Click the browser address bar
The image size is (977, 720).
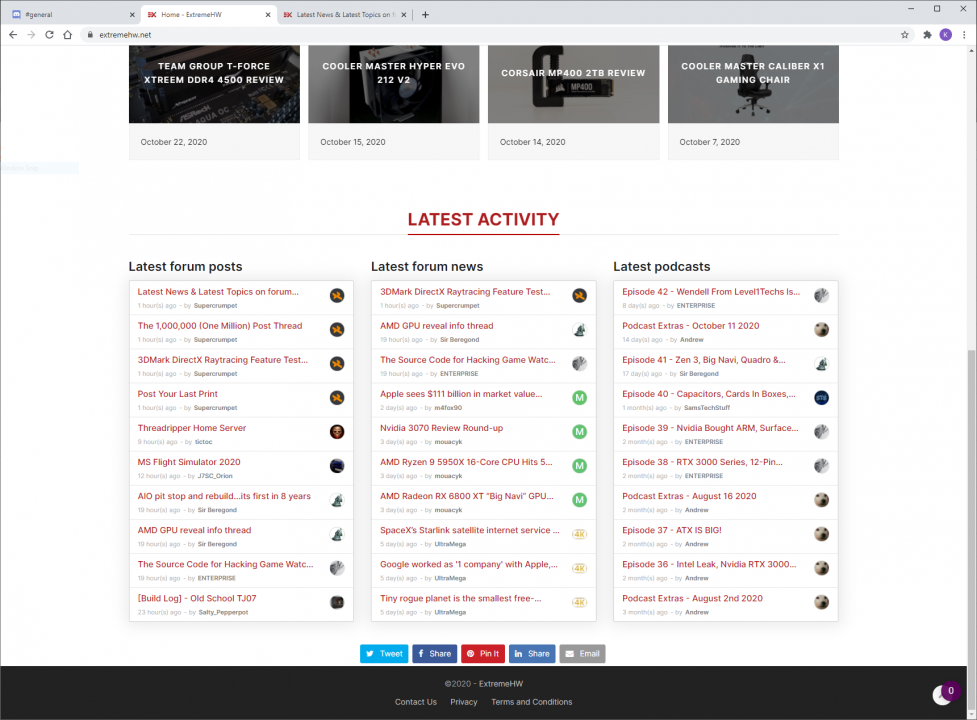click(300, 33)
